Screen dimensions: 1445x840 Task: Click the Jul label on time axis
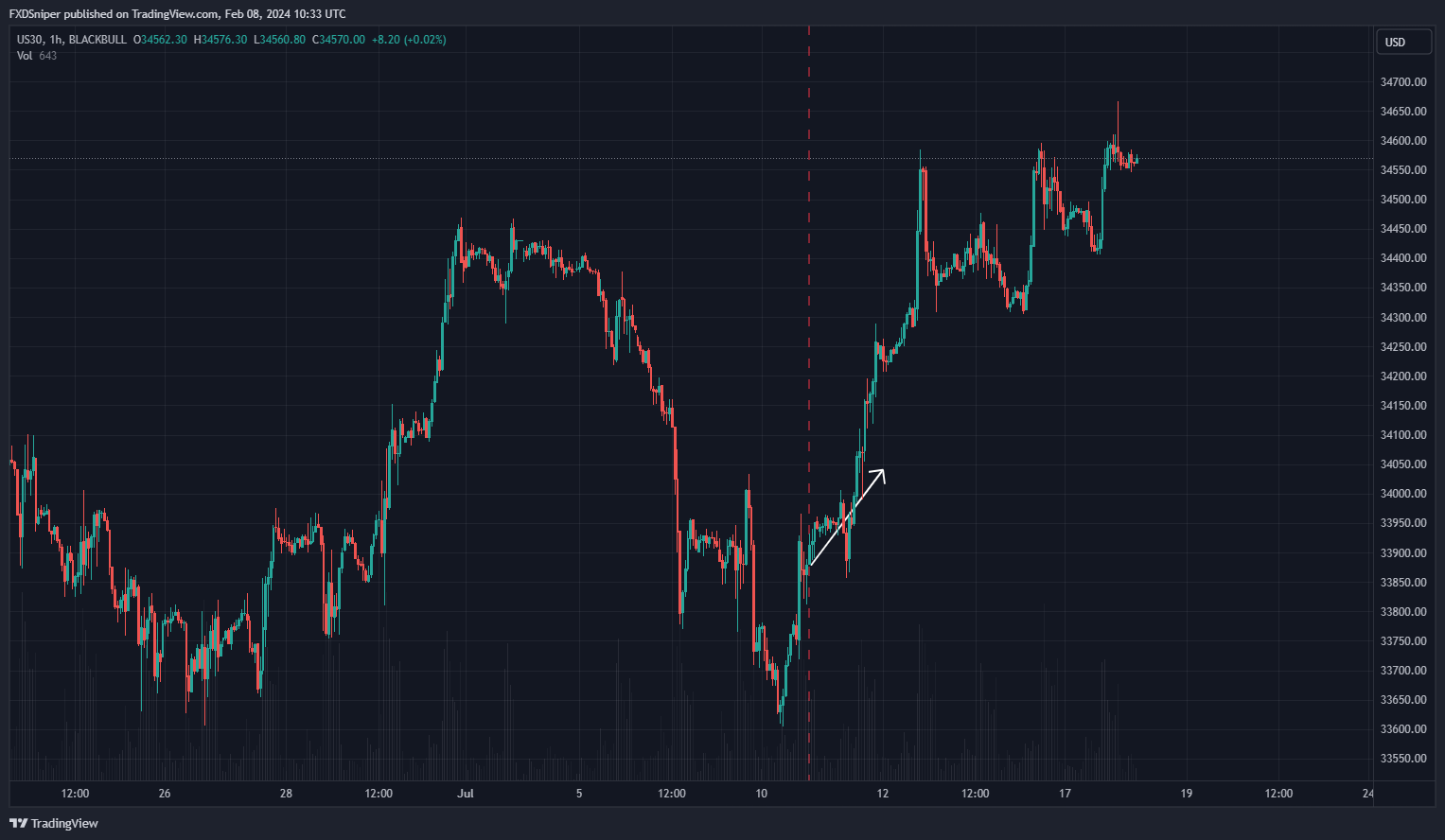coord(465,794)
